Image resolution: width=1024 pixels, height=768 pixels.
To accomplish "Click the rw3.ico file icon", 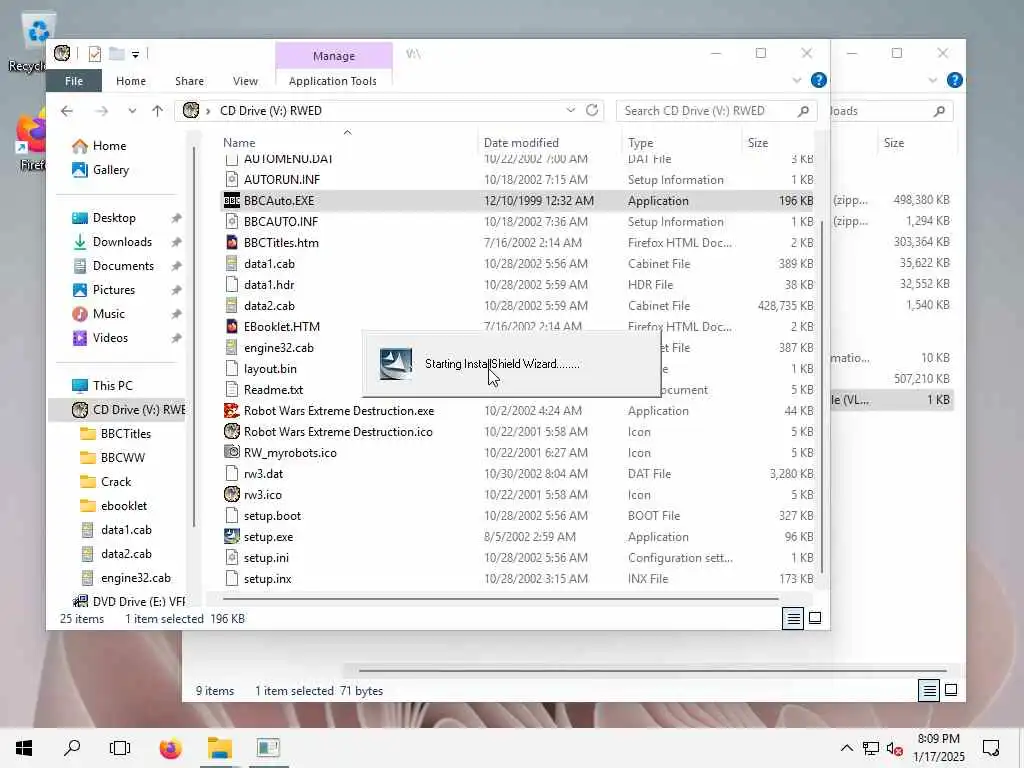I will tap(231, 494).
